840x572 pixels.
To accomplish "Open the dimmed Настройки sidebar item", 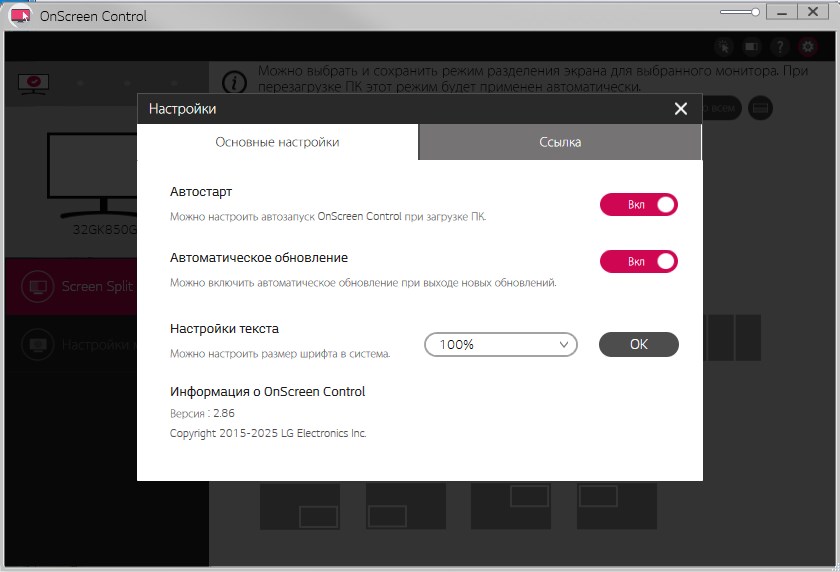I will pyautogui.click(x=71, y=344).
